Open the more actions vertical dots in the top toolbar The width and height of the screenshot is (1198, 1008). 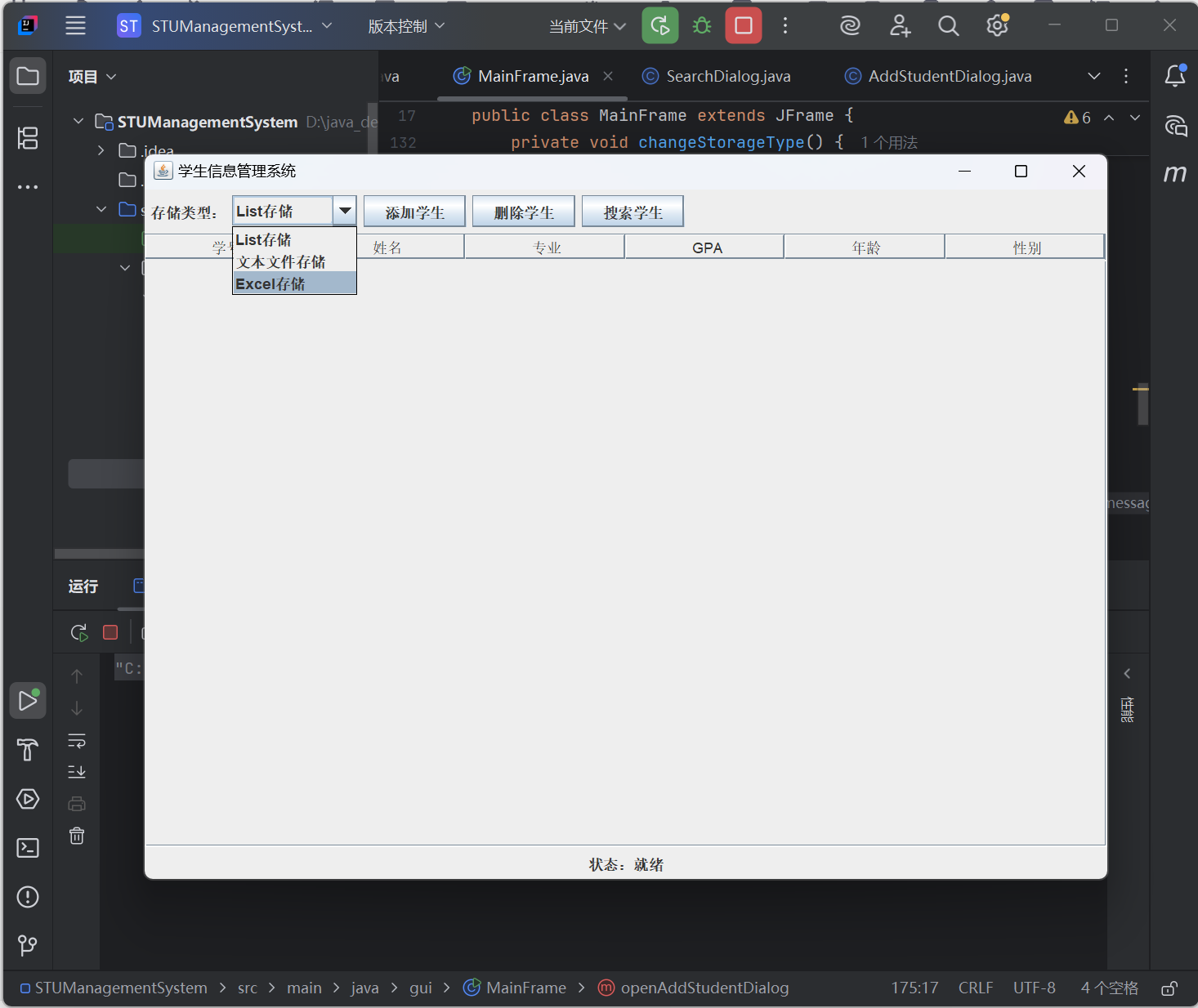point(785,26)
